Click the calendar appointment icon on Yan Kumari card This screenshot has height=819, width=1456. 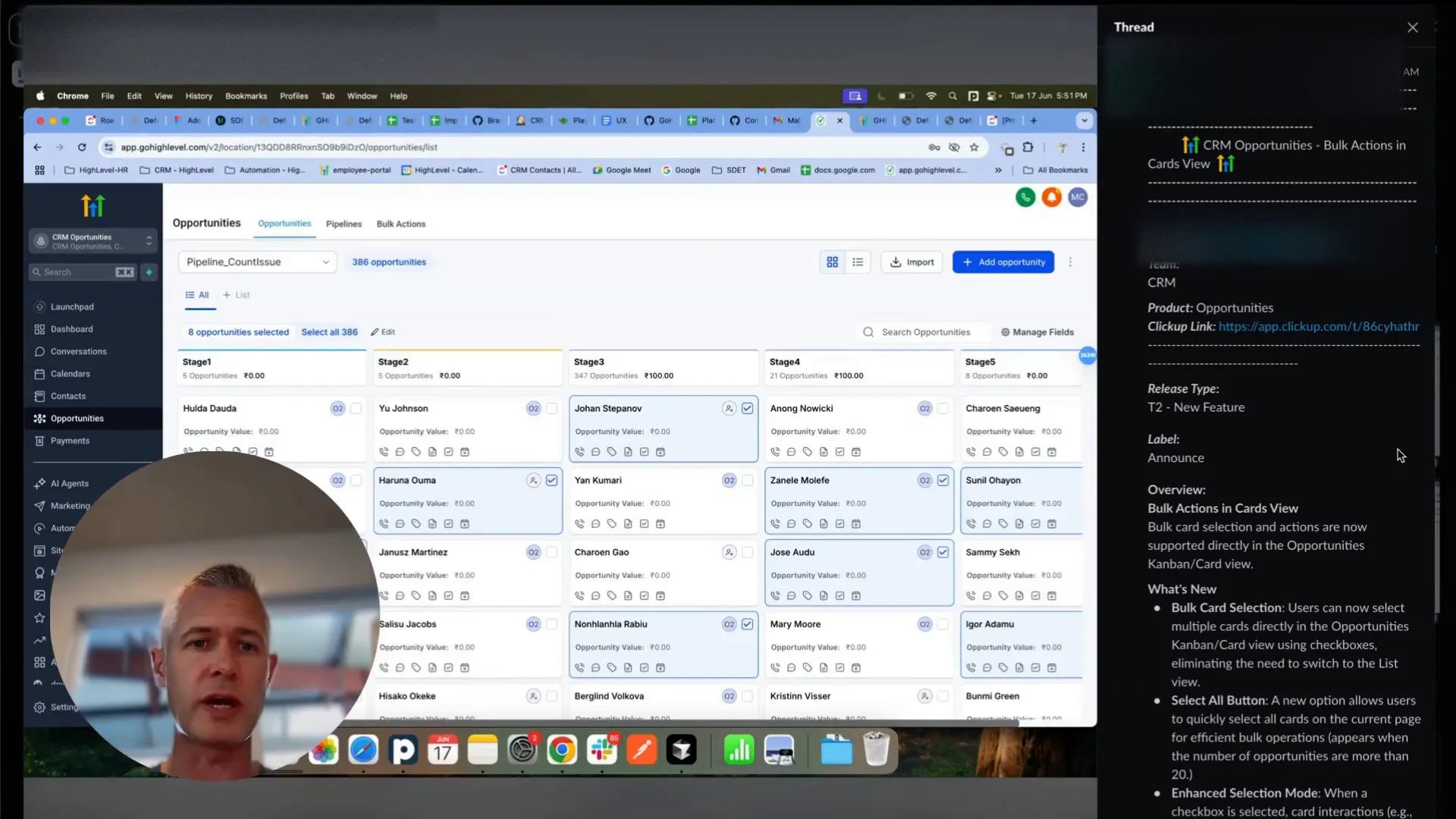pos(661,524)
